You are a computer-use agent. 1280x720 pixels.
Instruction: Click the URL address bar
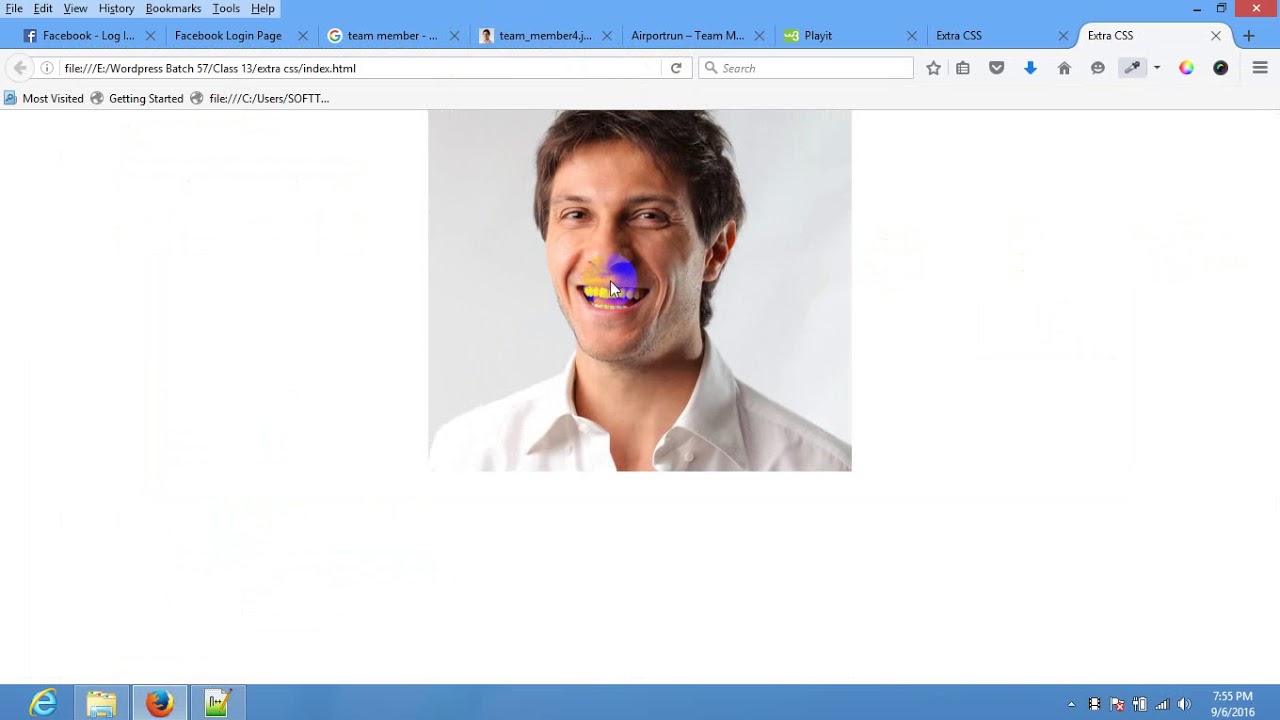[360, 68]
